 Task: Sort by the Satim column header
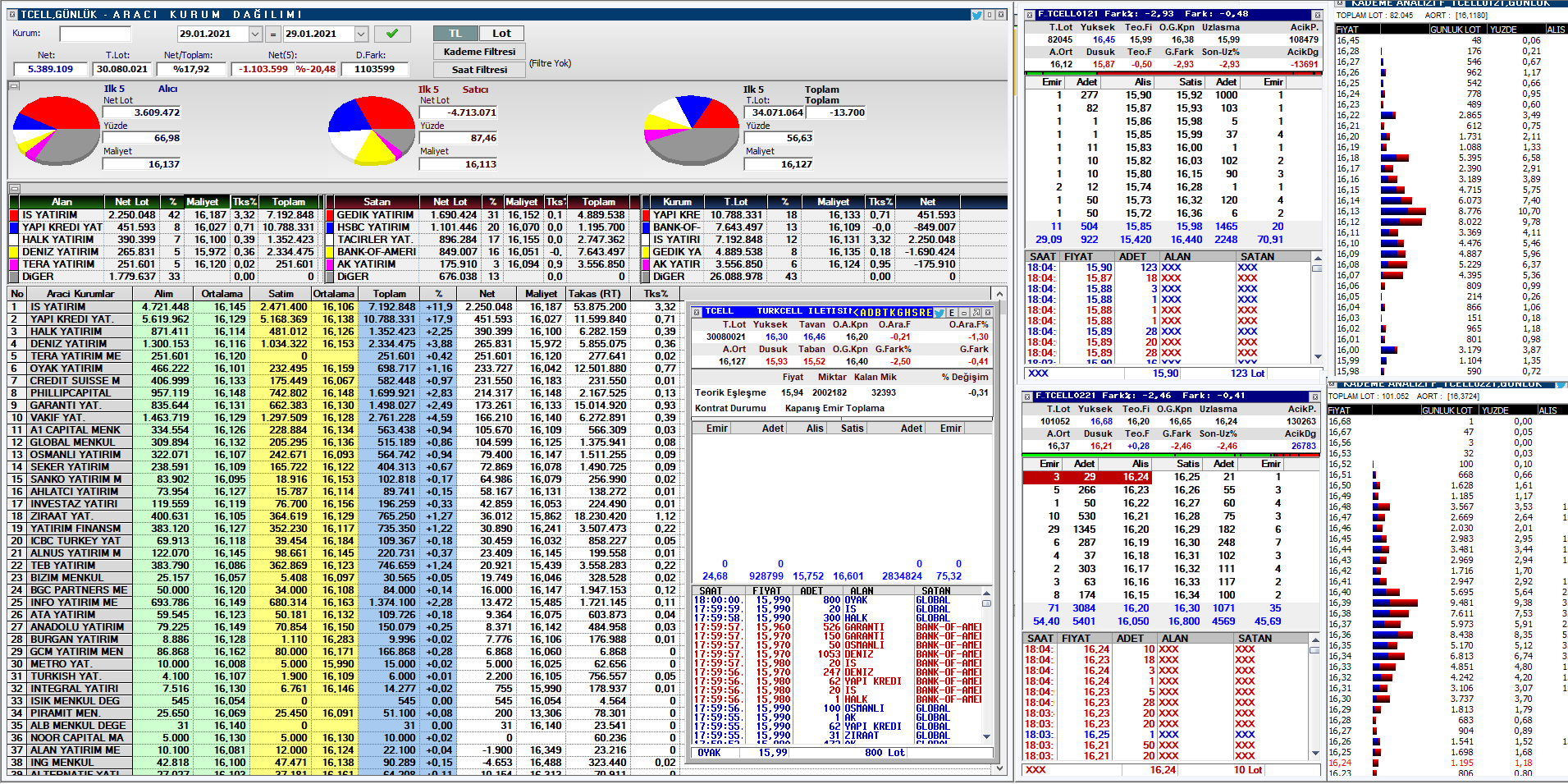coord(281,294)
